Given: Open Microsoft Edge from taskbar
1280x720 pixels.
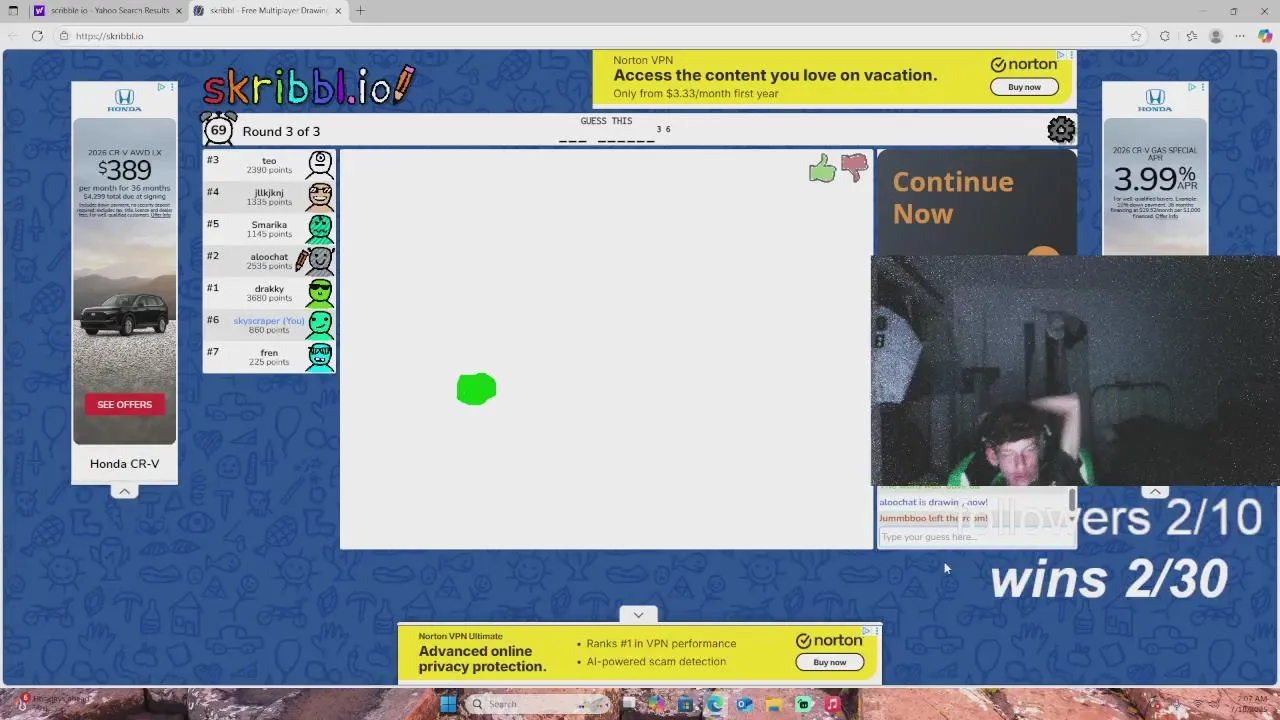Looking at the screenshot, I should pos(715,704).
